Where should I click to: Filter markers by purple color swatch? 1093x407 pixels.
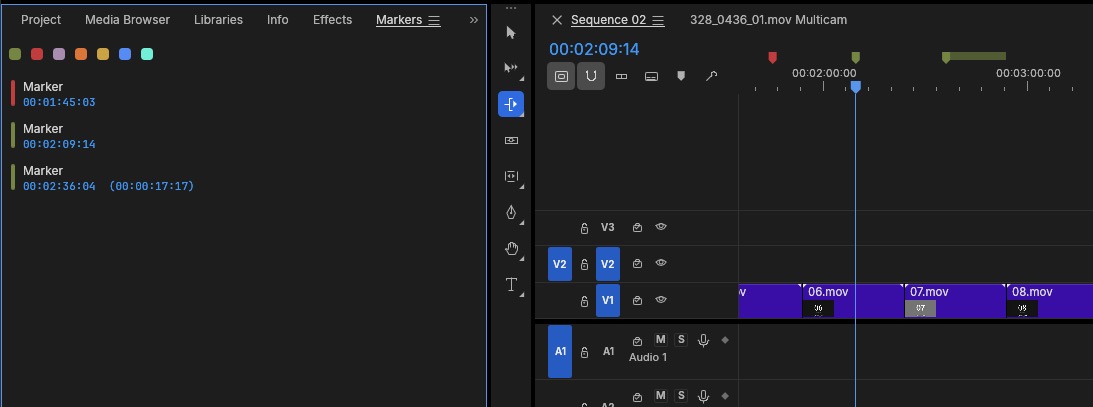coord(59,54)
